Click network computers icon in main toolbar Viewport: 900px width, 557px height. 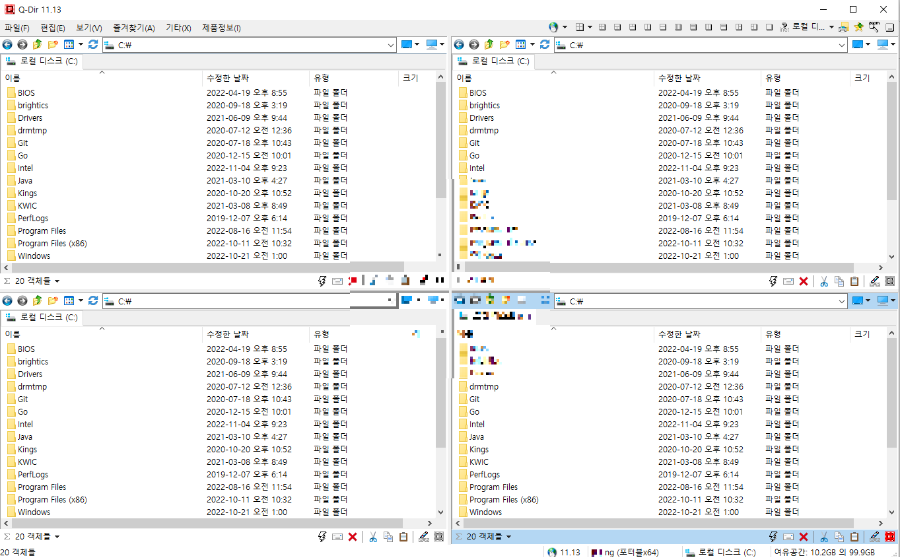click(x=843, y=27)
